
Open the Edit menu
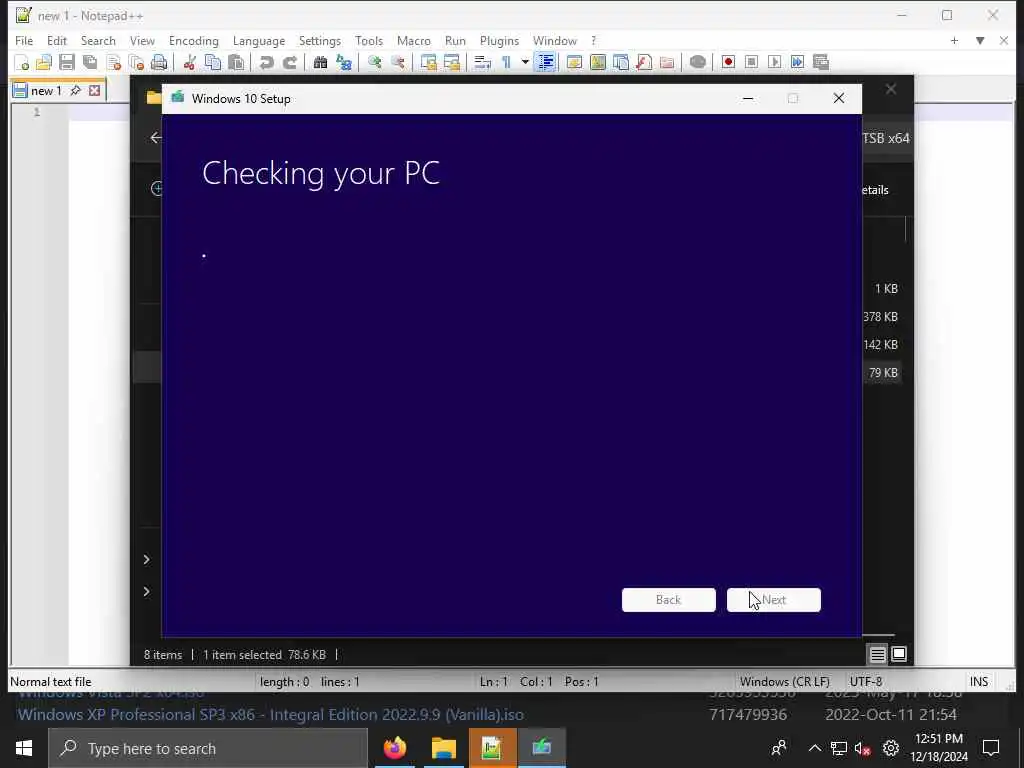coord(57,40)
